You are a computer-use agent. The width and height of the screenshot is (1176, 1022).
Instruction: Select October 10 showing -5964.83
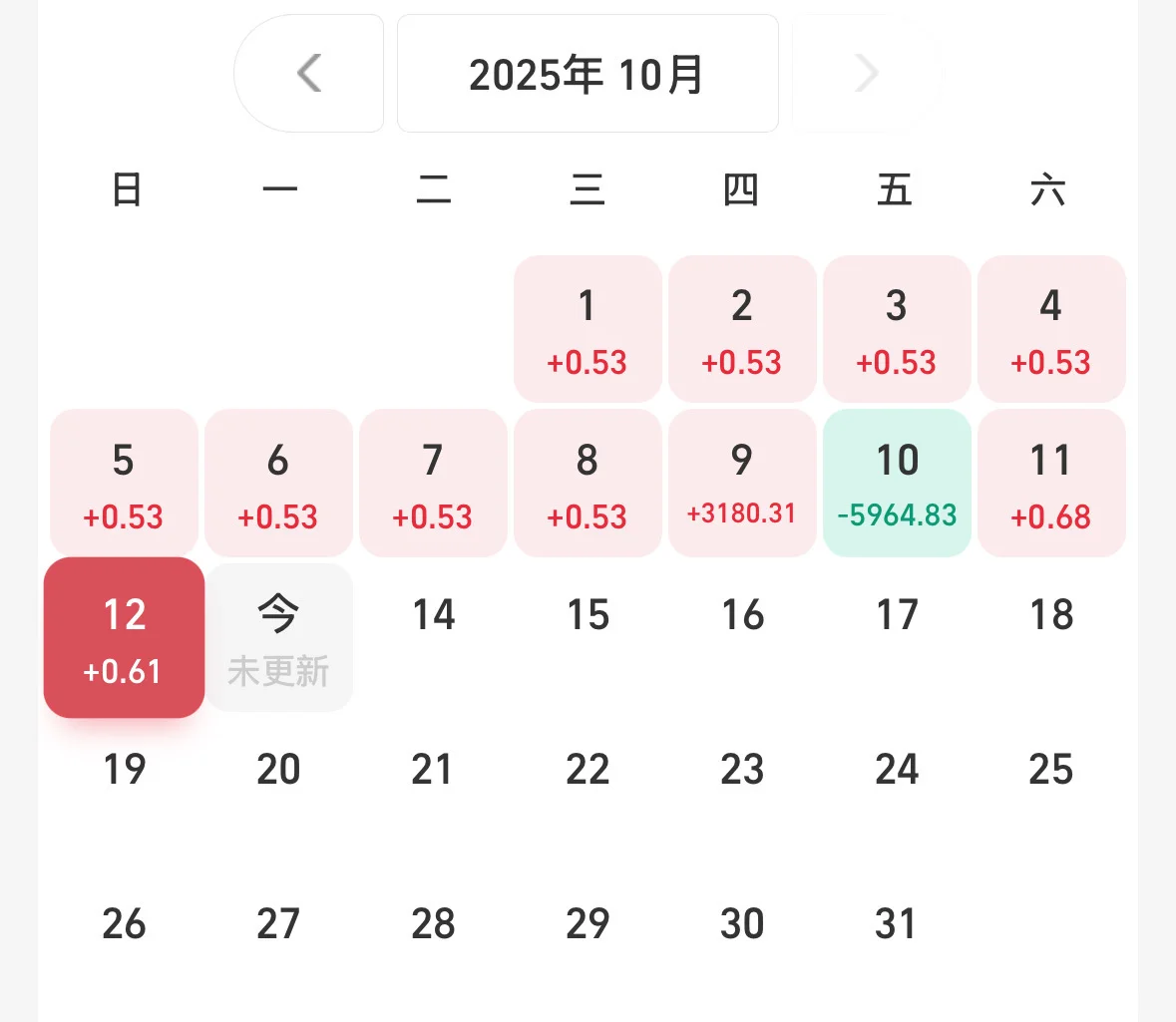click(897, 484)
